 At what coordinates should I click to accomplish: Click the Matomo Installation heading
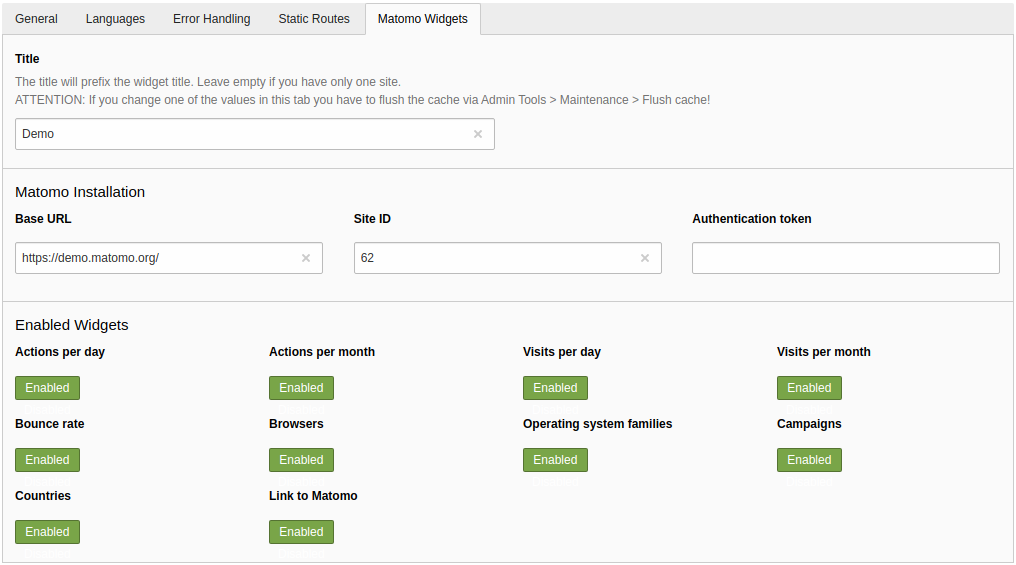(x=80, y=192)
